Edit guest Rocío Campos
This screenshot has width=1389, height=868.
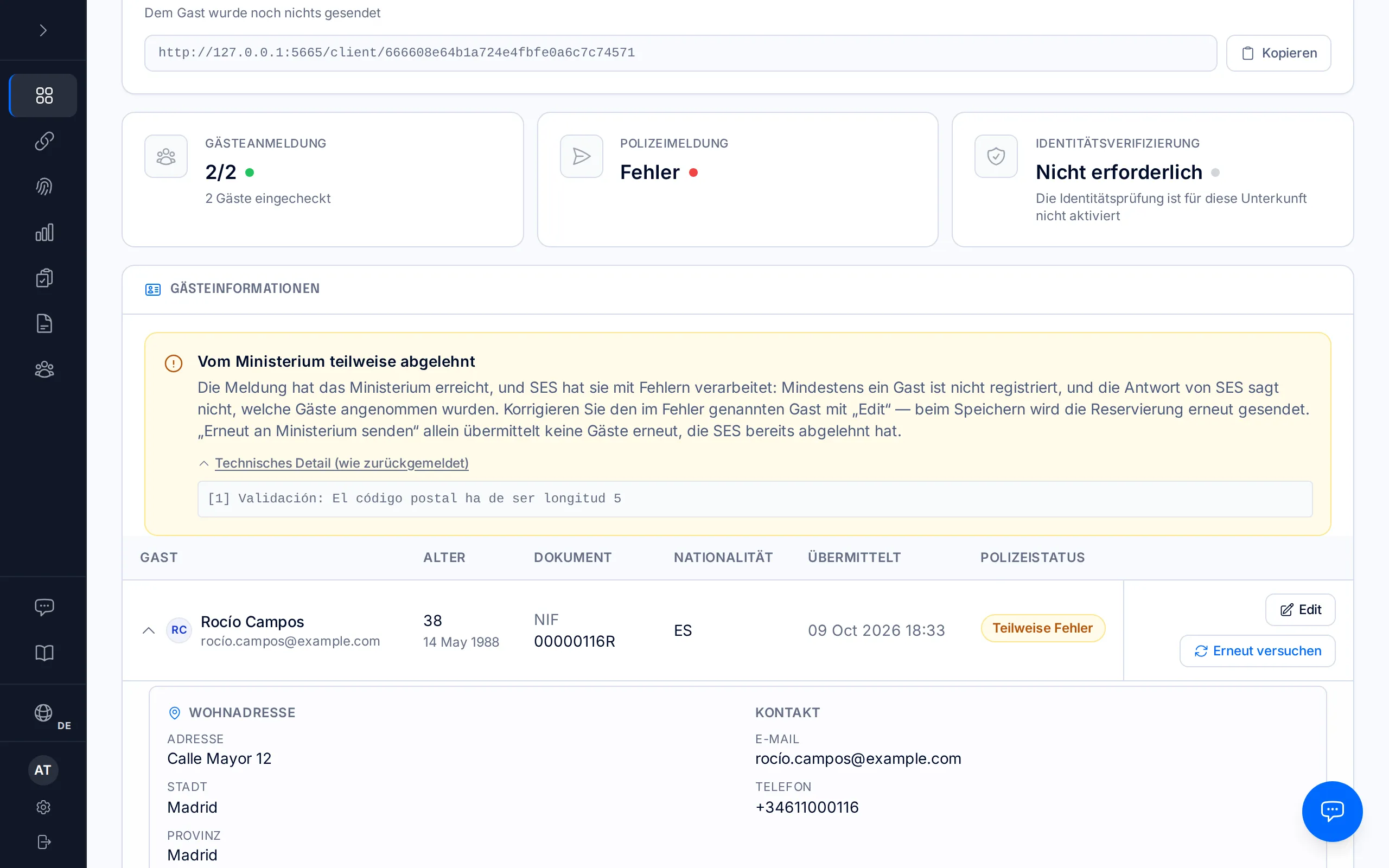[1300, 610]
